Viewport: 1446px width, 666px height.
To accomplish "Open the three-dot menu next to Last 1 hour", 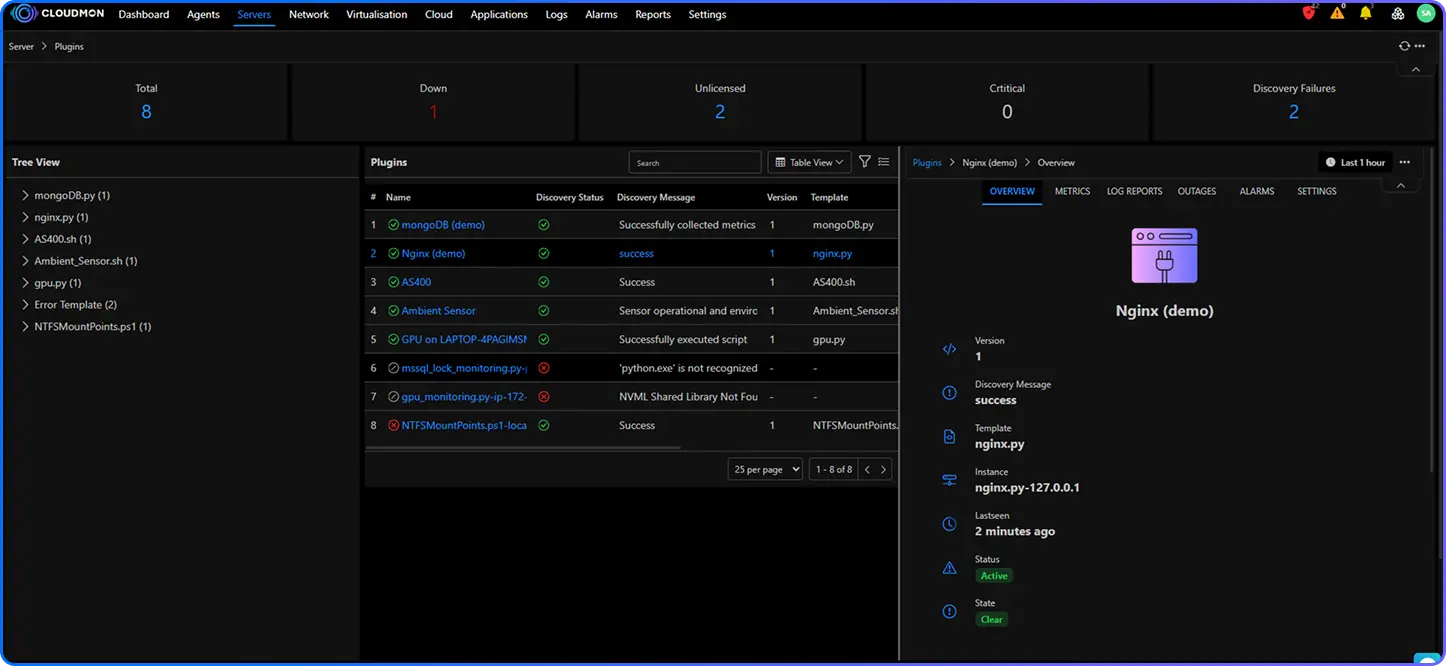I will coord(1405,162).
